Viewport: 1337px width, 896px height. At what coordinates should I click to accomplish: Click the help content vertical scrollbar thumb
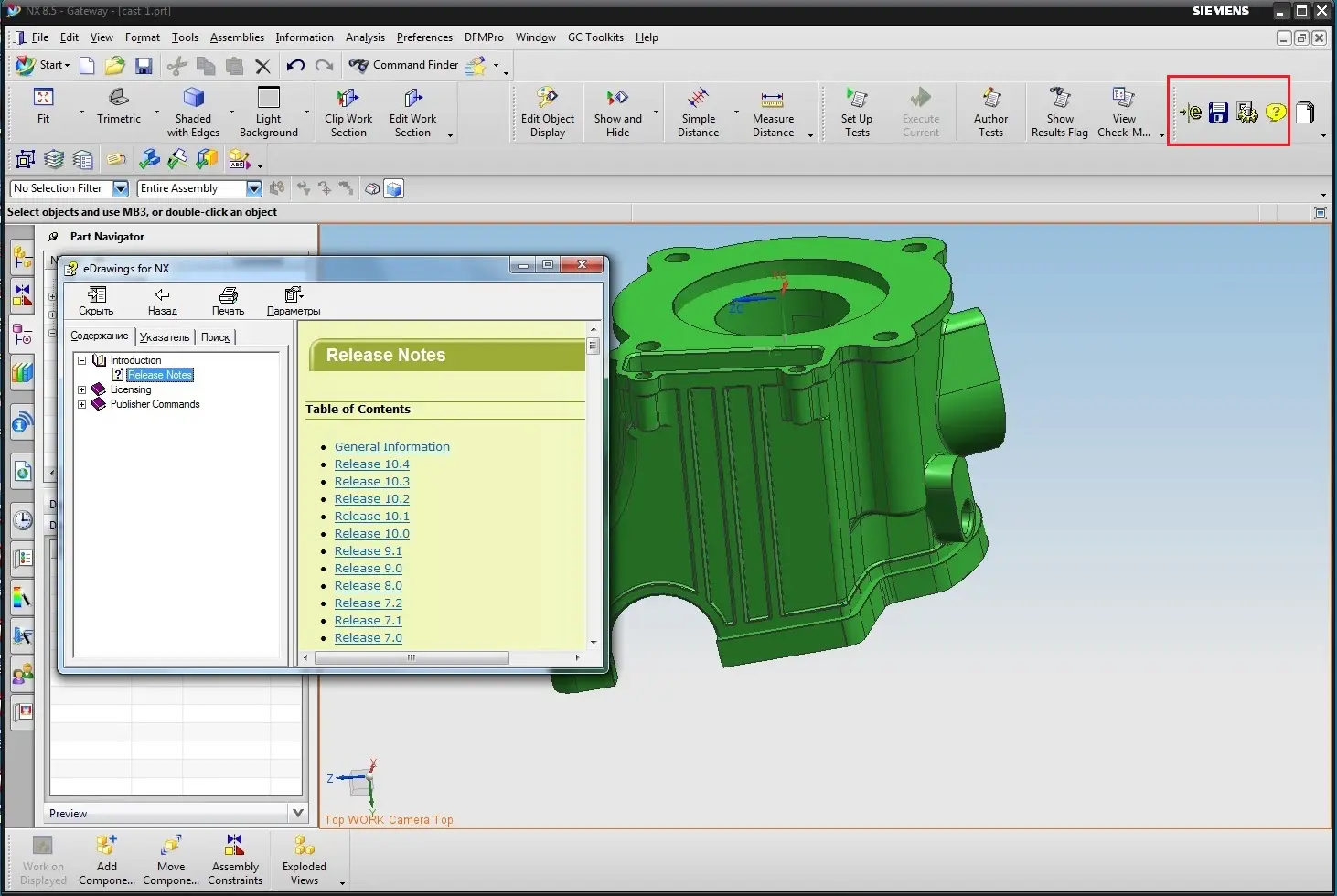pos(593,347)
